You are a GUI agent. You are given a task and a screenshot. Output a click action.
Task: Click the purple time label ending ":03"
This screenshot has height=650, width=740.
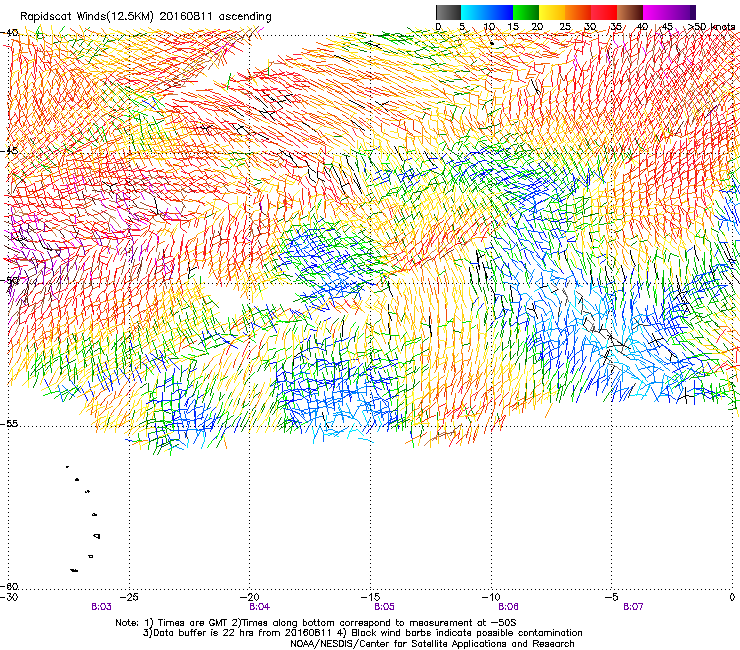(x=101, y=607)
